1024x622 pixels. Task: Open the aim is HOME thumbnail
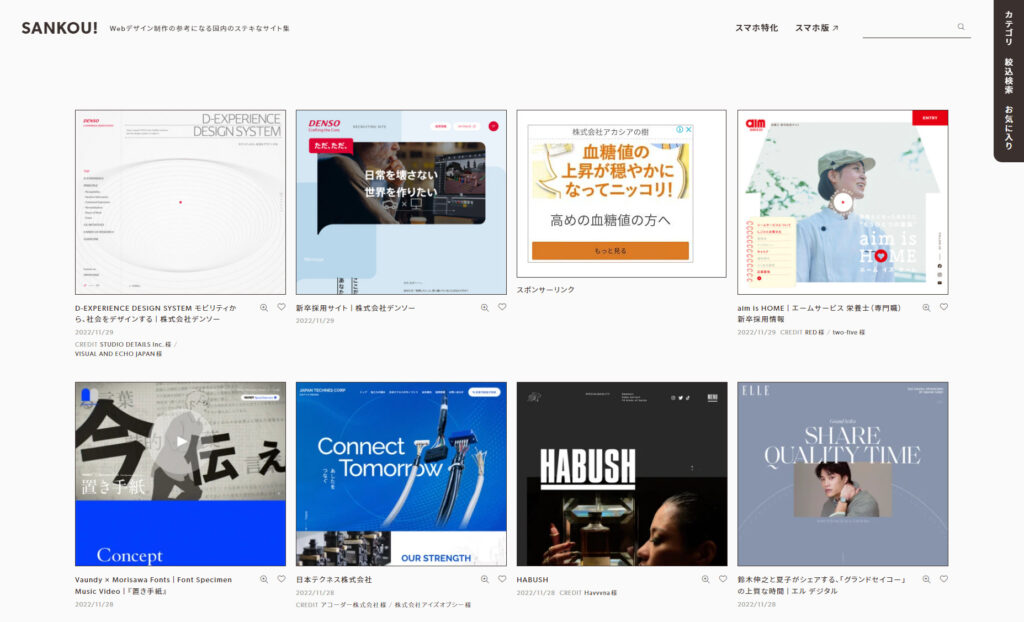click(x=842, y=202)
